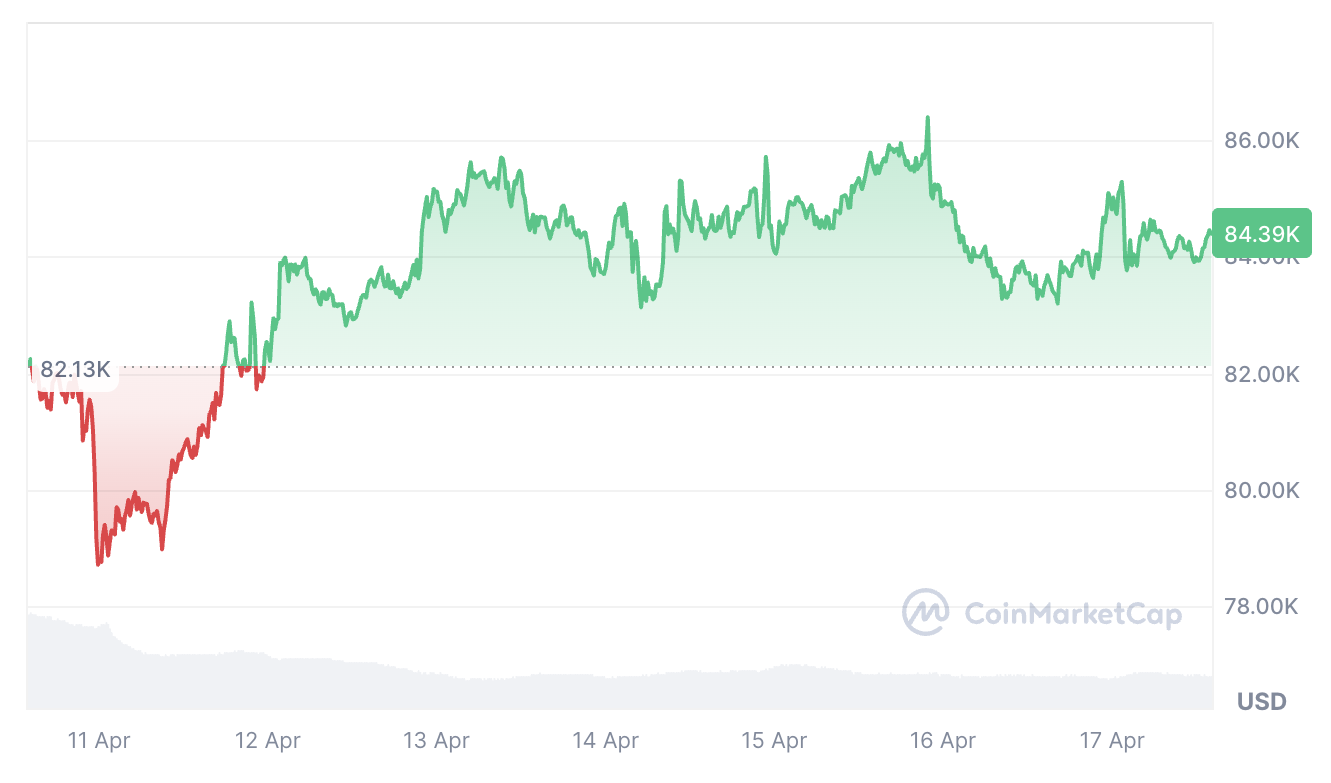Select the 80.00K price axis label
This screenshot has height=783, width=1331.
click(x=1261, y=491)
